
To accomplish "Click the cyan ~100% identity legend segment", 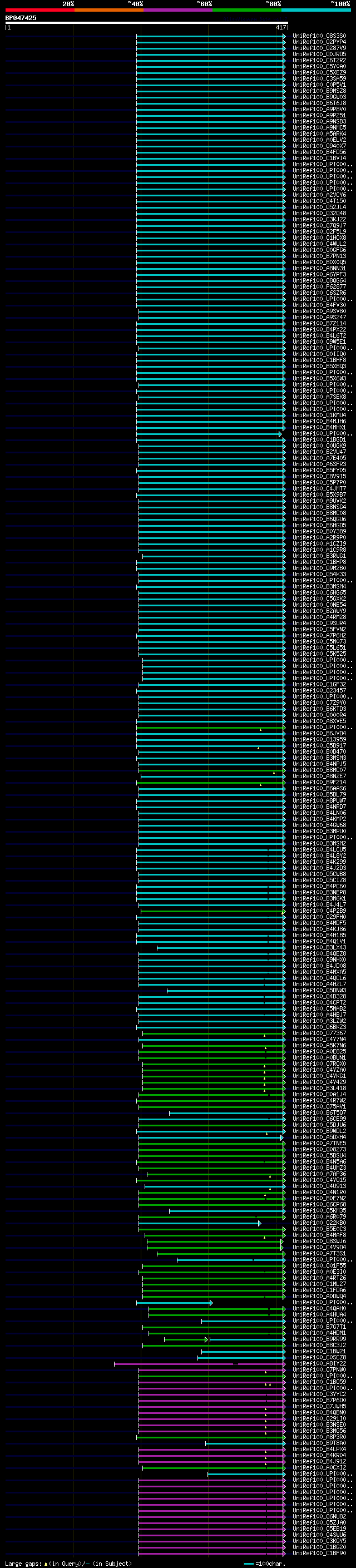I will pos(316,10).
